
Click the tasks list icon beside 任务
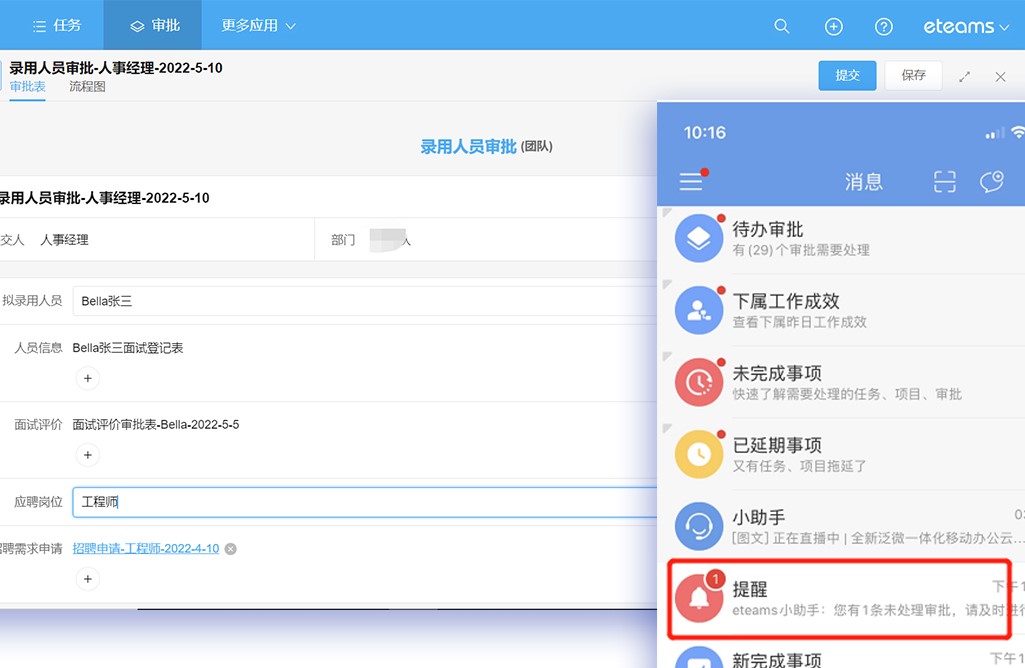click(x=39, y=26)
